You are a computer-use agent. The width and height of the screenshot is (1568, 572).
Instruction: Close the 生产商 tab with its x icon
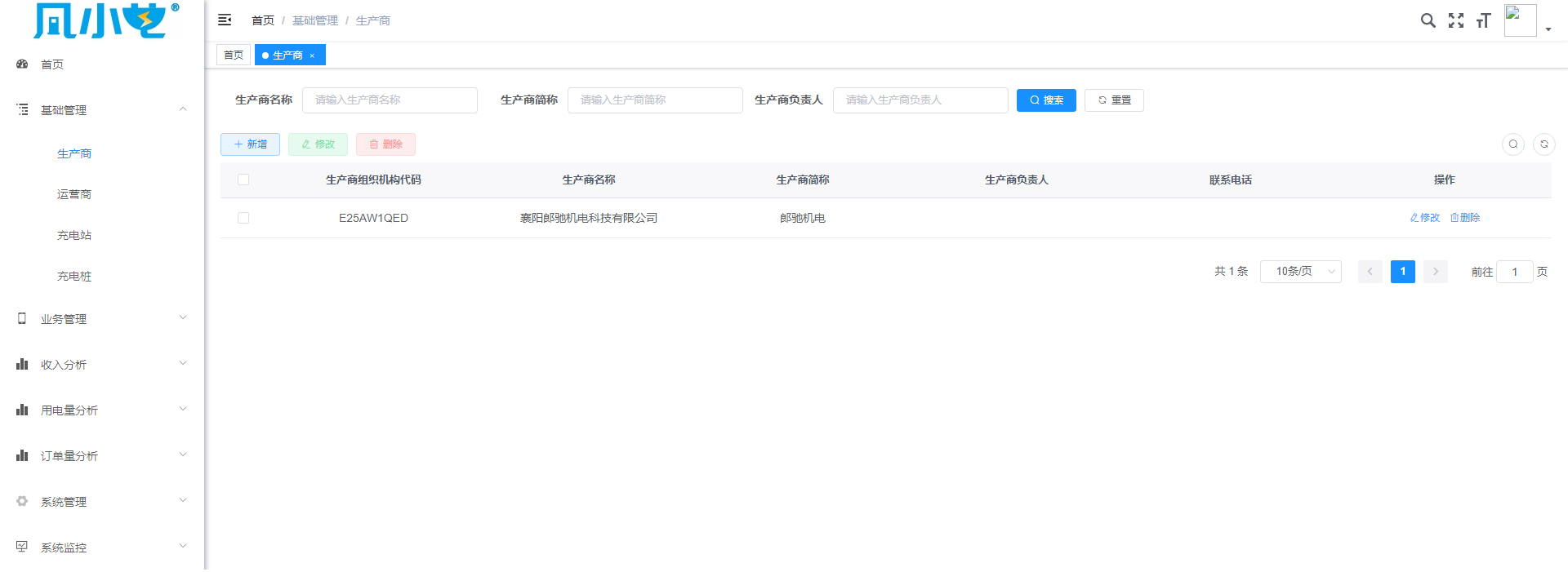pos(312,55)
